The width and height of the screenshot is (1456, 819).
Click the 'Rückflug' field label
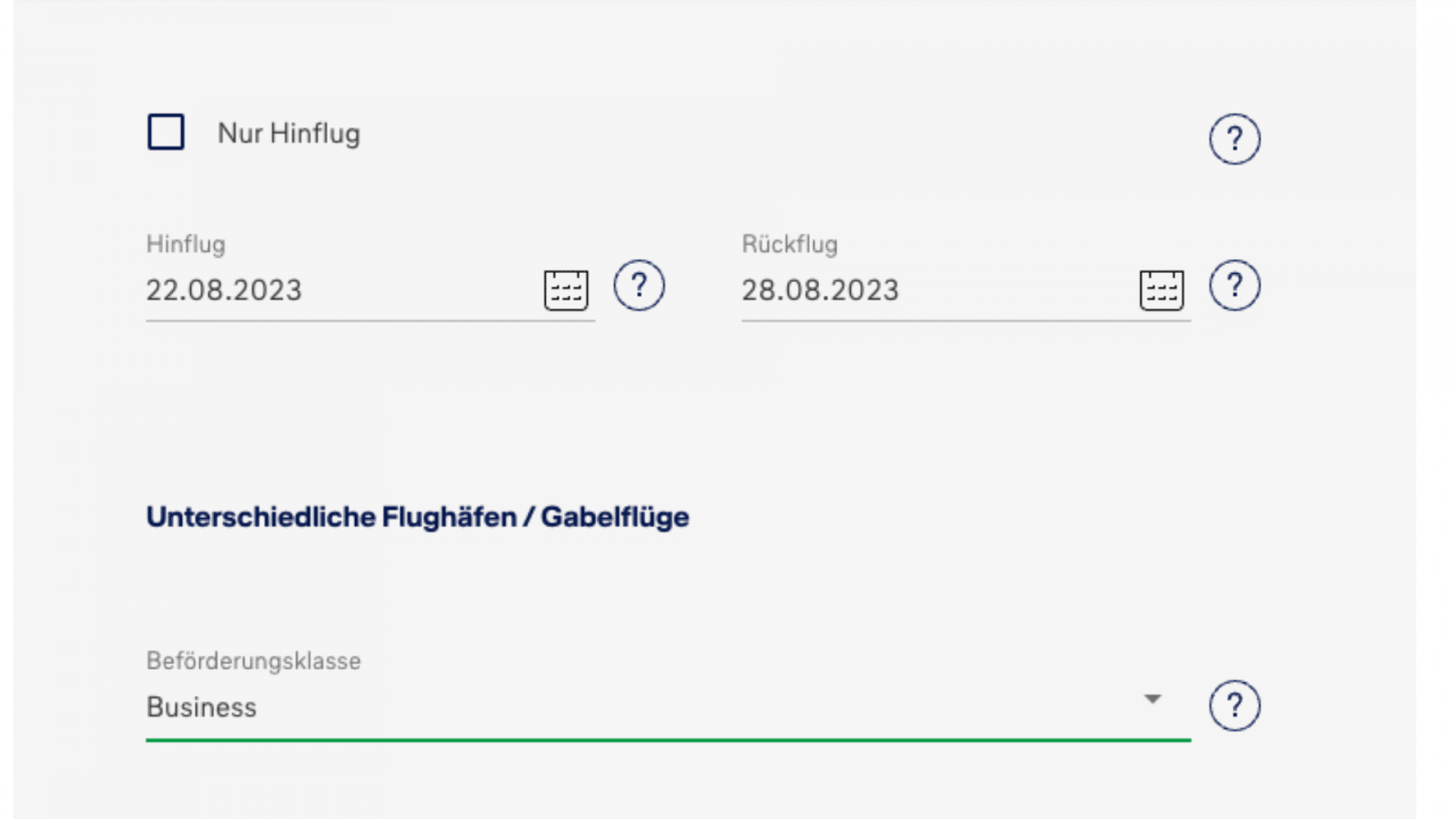point(790,244)
